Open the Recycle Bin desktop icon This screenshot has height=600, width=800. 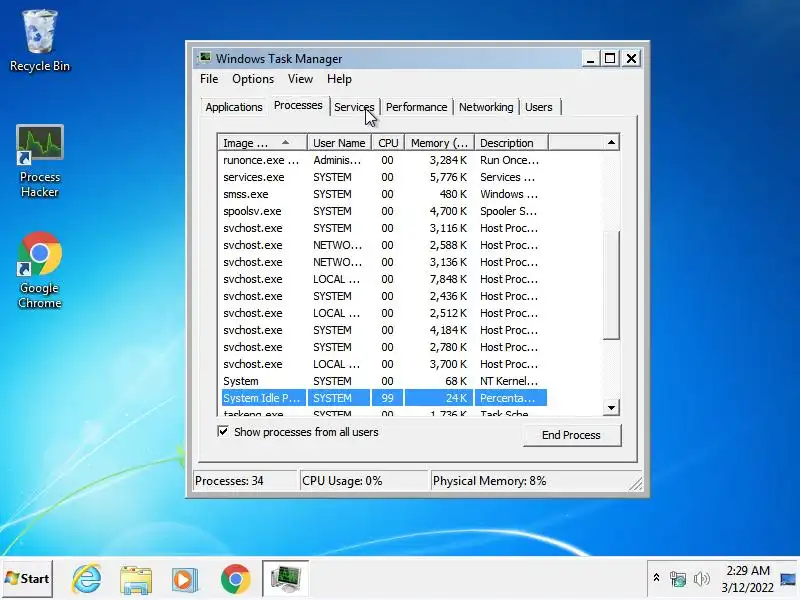point(39,41)
